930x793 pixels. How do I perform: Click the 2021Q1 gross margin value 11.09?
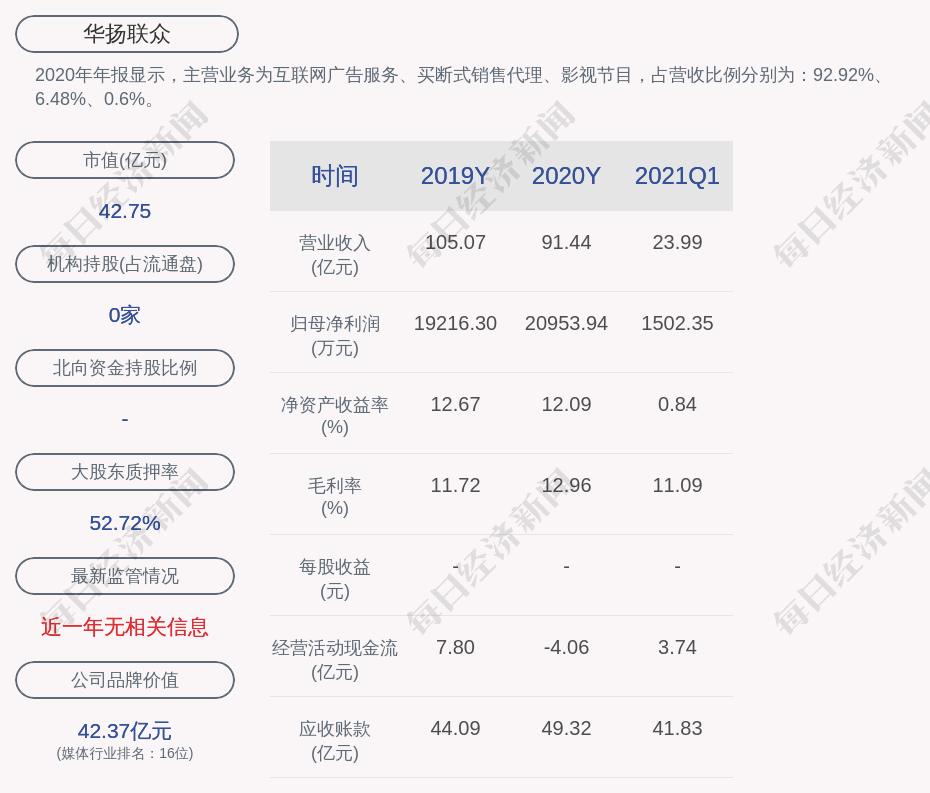point(677,486)
